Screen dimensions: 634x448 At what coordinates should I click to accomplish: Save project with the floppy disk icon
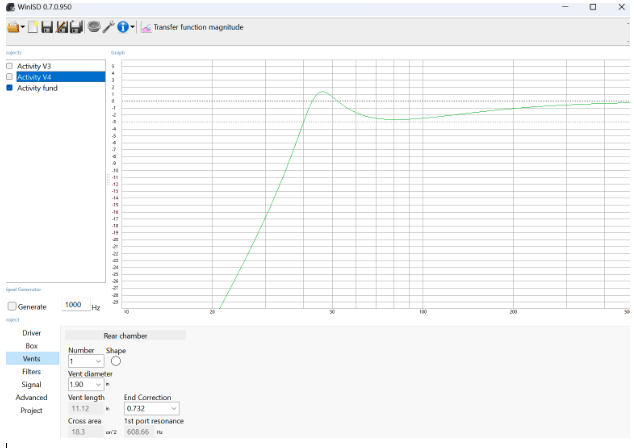click(x=47, y=27)
